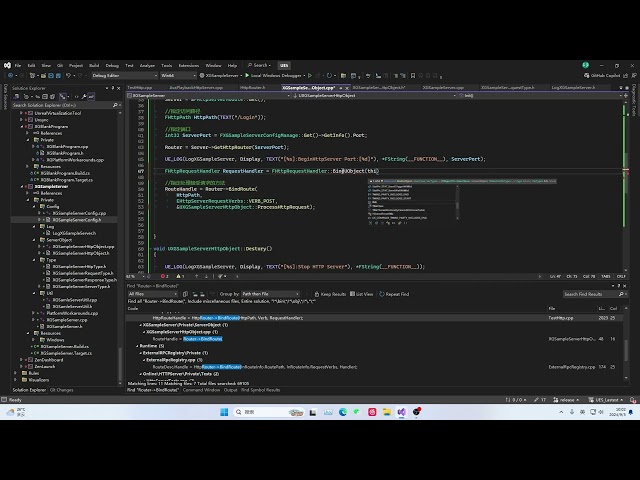Open the Debug Editor configuration dropdown
Viewport: 640px width, 480px height.
point(124,76)
